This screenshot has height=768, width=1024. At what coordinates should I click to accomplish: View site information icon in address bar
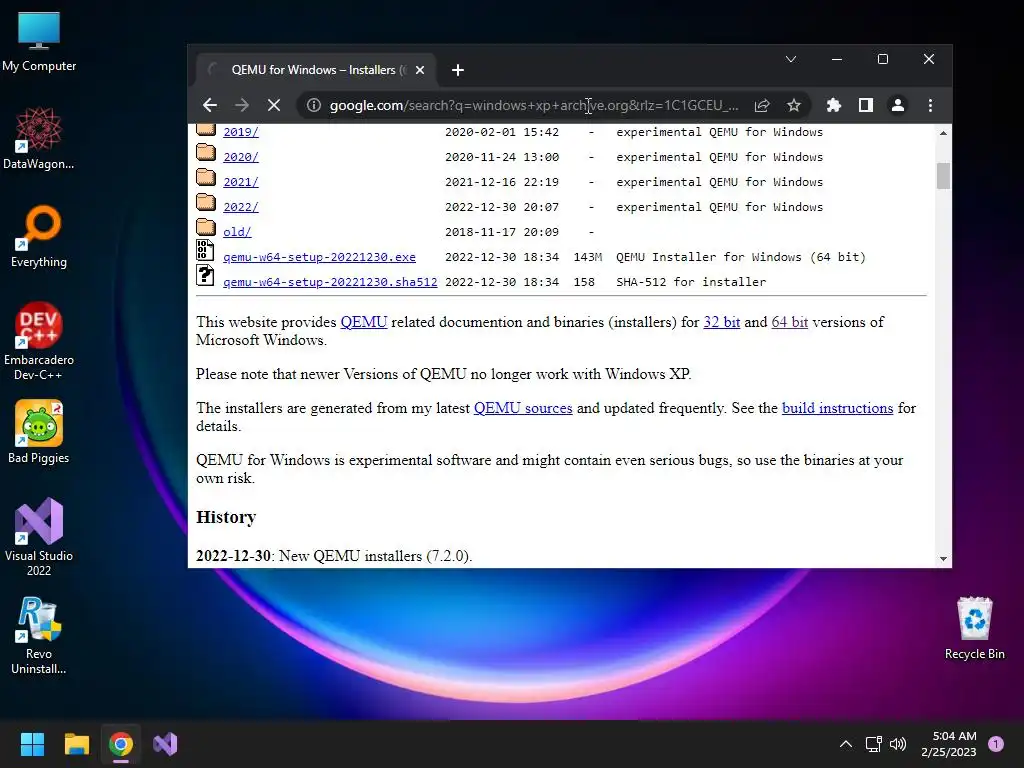313,105
